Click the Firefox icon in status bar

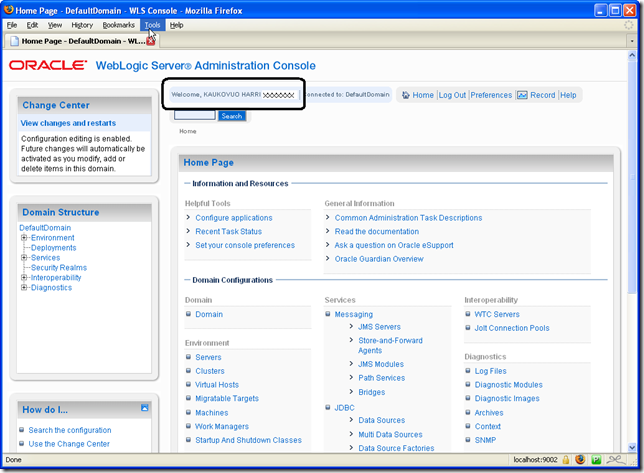pyautogui.click(x=580, y=459)
